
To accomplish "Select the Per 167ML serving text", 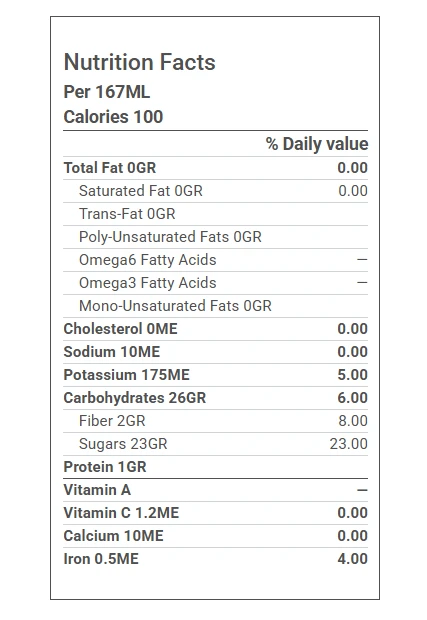I will click(x=107, y=92).
